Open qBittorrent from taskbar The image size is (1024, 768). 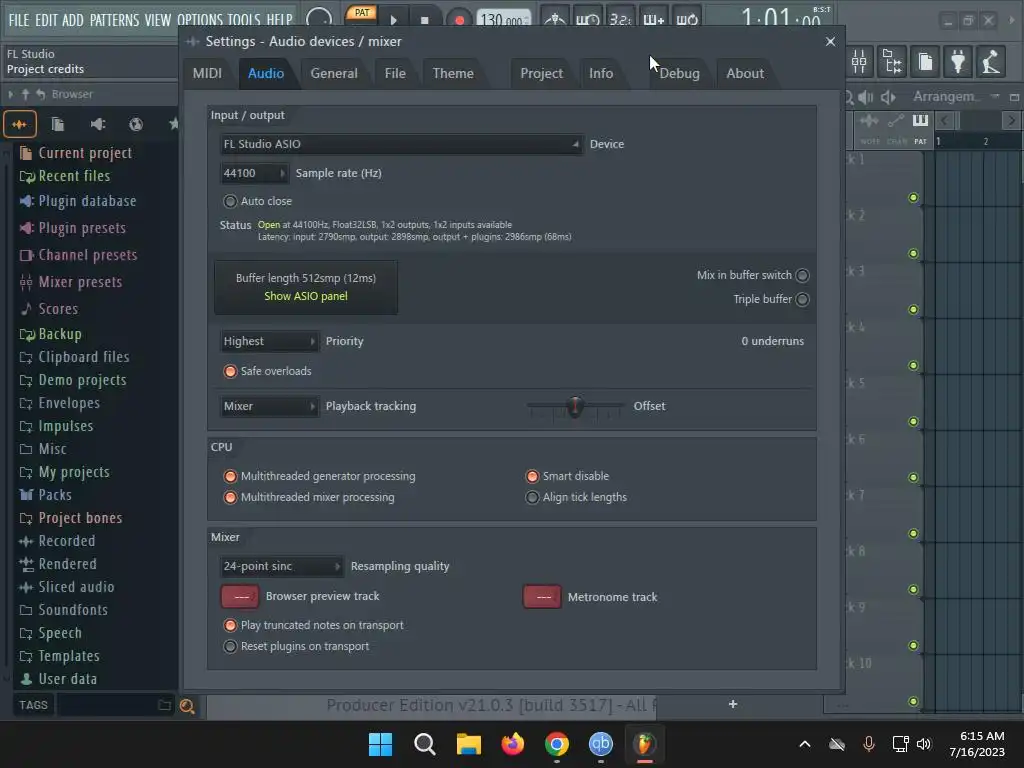coord(601,744)
